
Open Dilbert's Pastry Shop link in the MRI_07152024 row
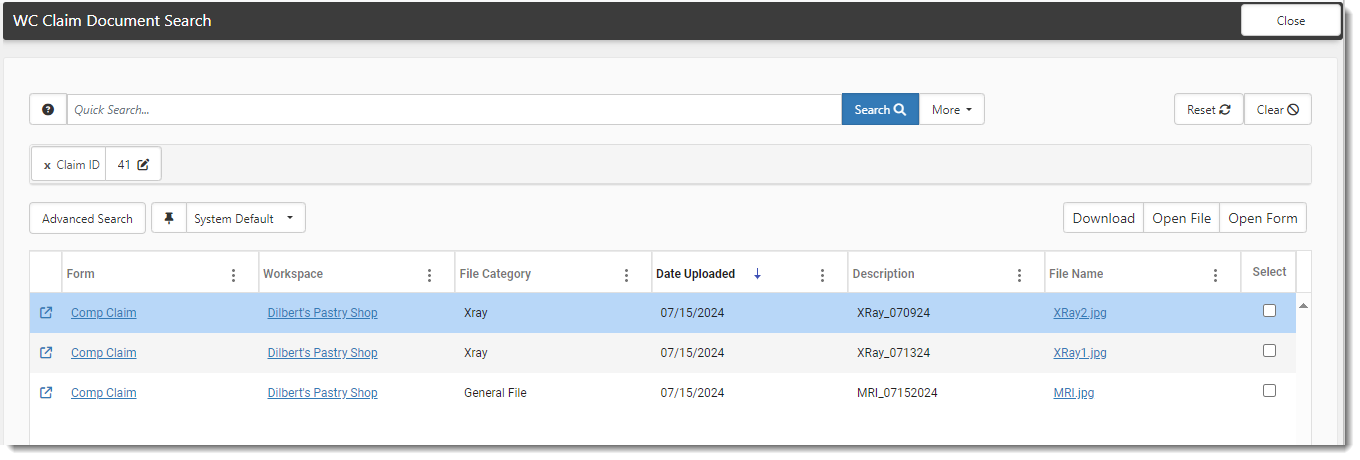pos(323,393)
